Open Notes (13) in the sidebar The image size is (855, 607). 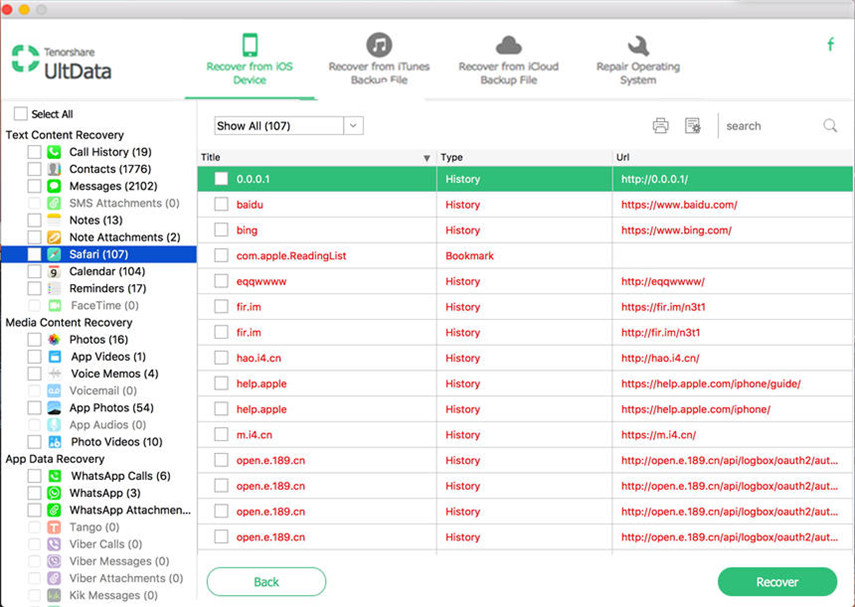(96, 220)
